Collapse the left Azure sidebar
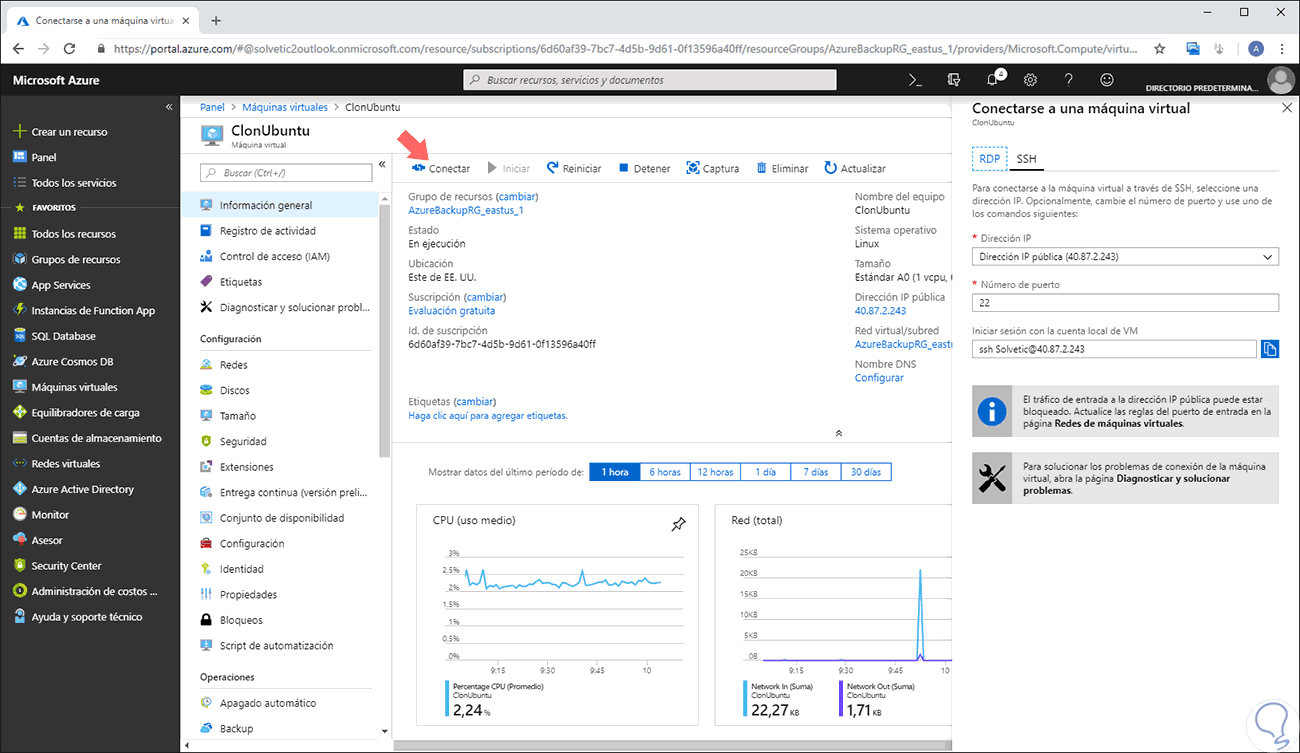This screenshot has width=1300, height=753. (x=169, y=107)
